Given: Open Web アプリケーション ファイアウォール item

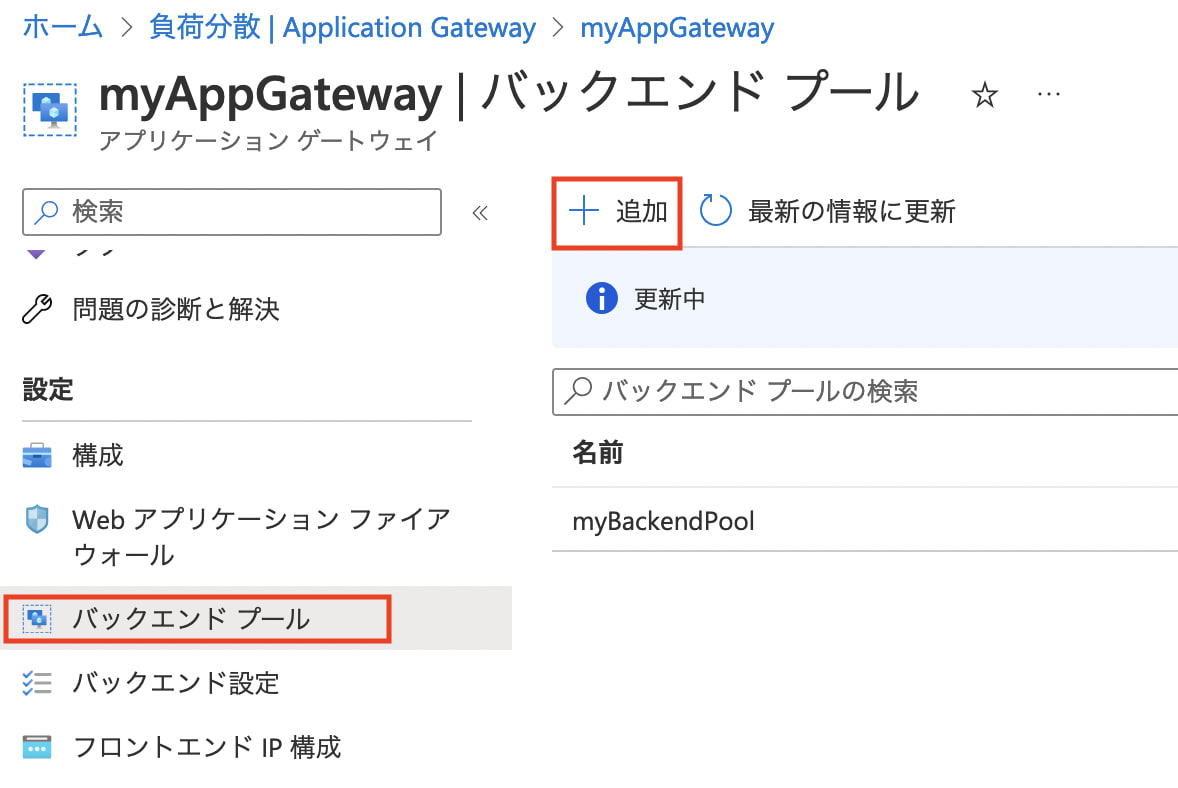Looking at the screenshot, I should 261,536.
